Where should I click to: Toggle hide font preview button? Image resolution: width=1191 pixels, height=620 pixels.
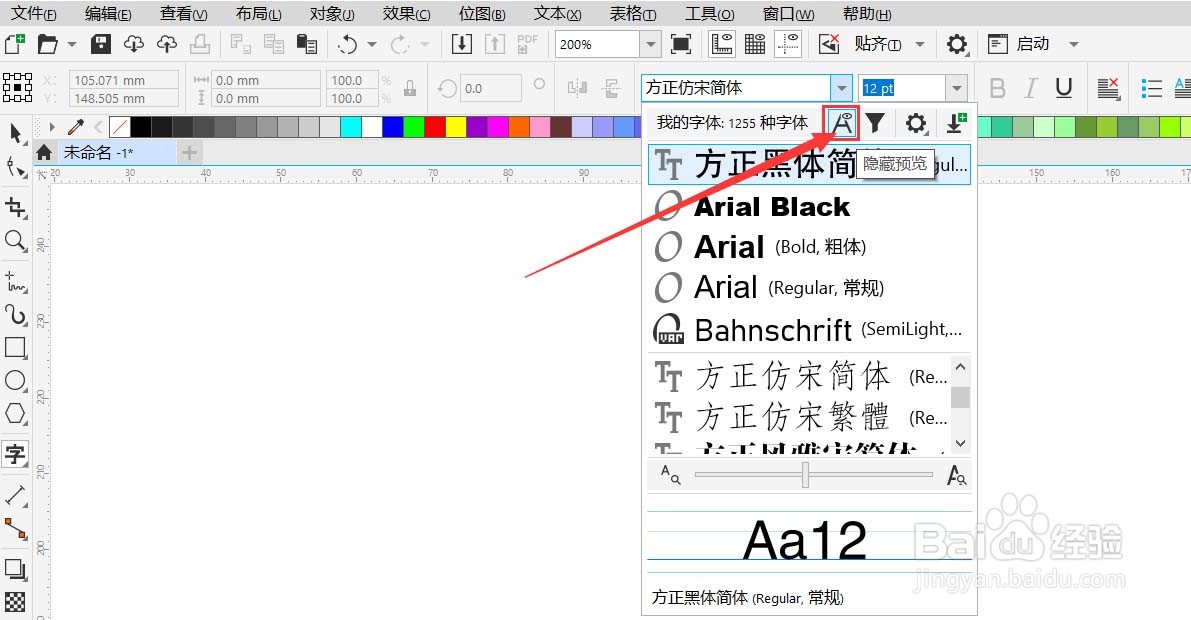coord(842,123)
